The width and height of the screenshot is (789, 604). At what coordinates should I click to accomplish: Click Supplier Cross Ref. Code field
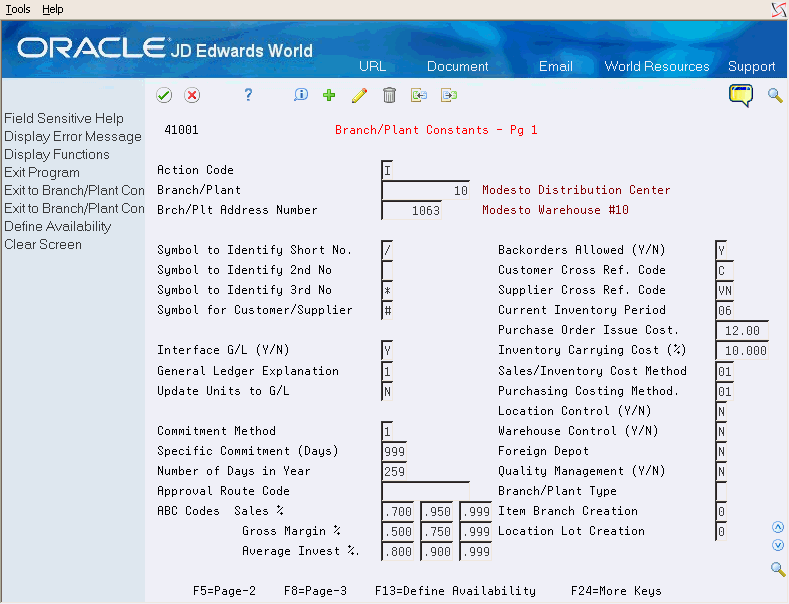pos(724,290)
